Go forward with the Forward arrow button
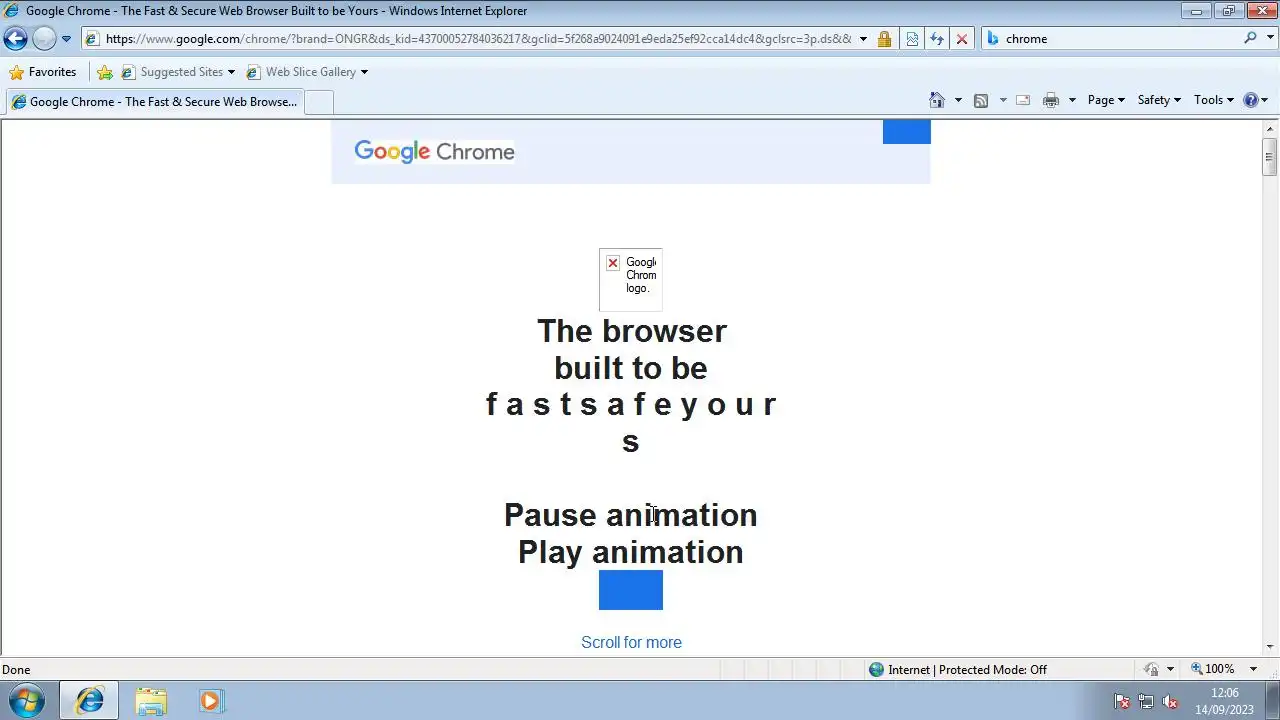The width and height of the screenshot is (1280, 720). point(44,39)
